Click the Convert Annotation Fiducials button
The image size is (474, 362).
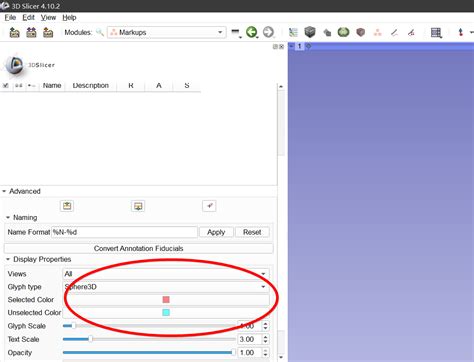[138, 248]
